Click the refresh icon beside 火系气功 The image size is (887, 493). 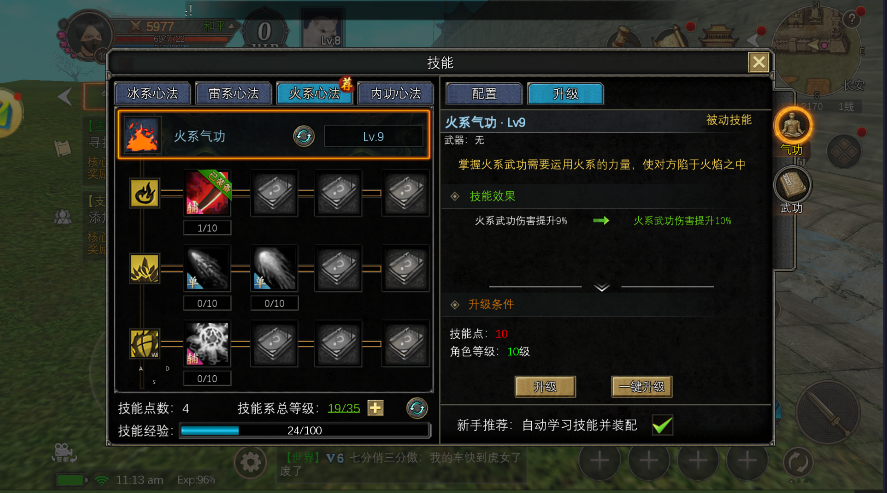304,136
